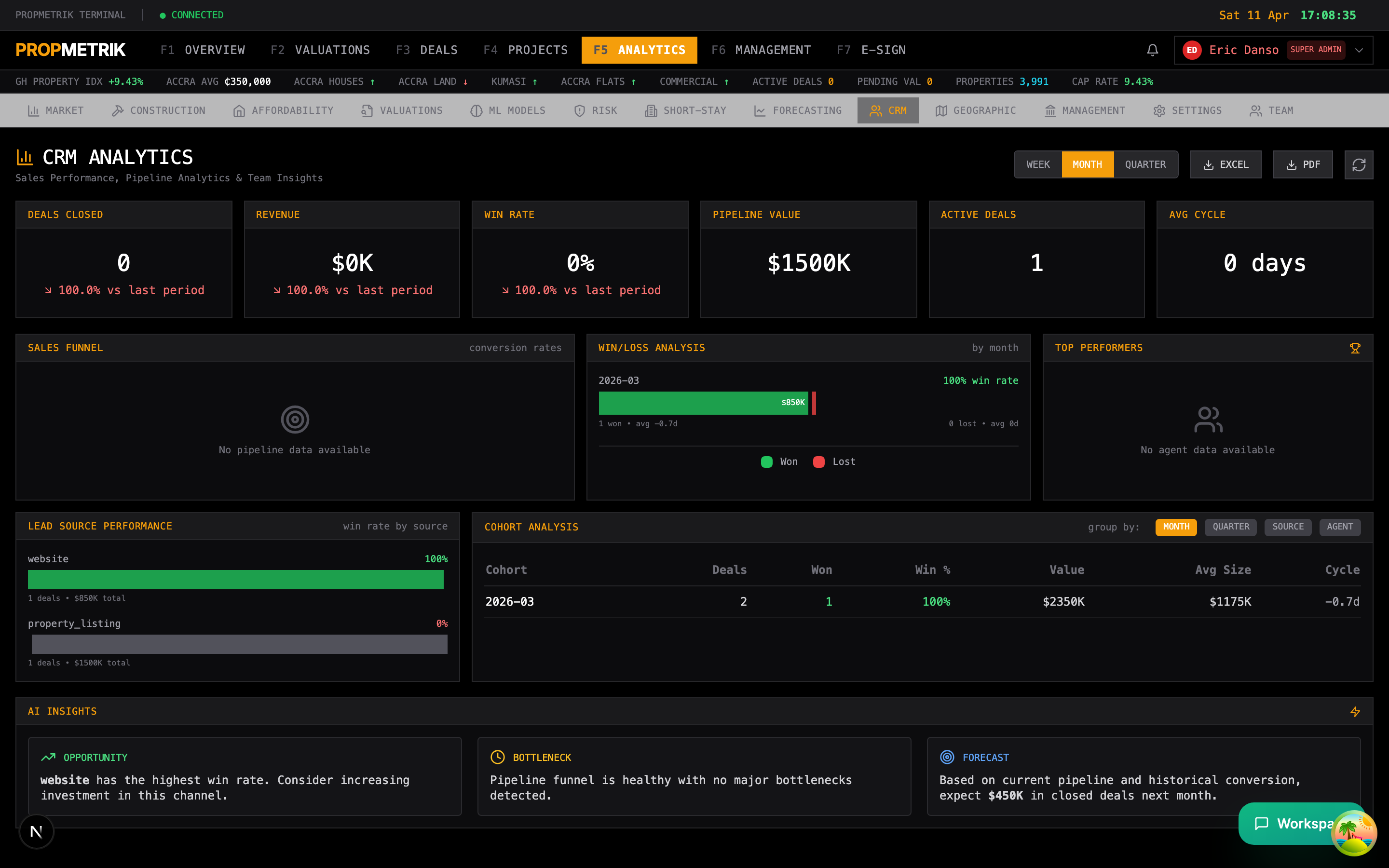1389x868 pixels.
Task: Select the F5 Analytics tab
Action: (639, 50)
